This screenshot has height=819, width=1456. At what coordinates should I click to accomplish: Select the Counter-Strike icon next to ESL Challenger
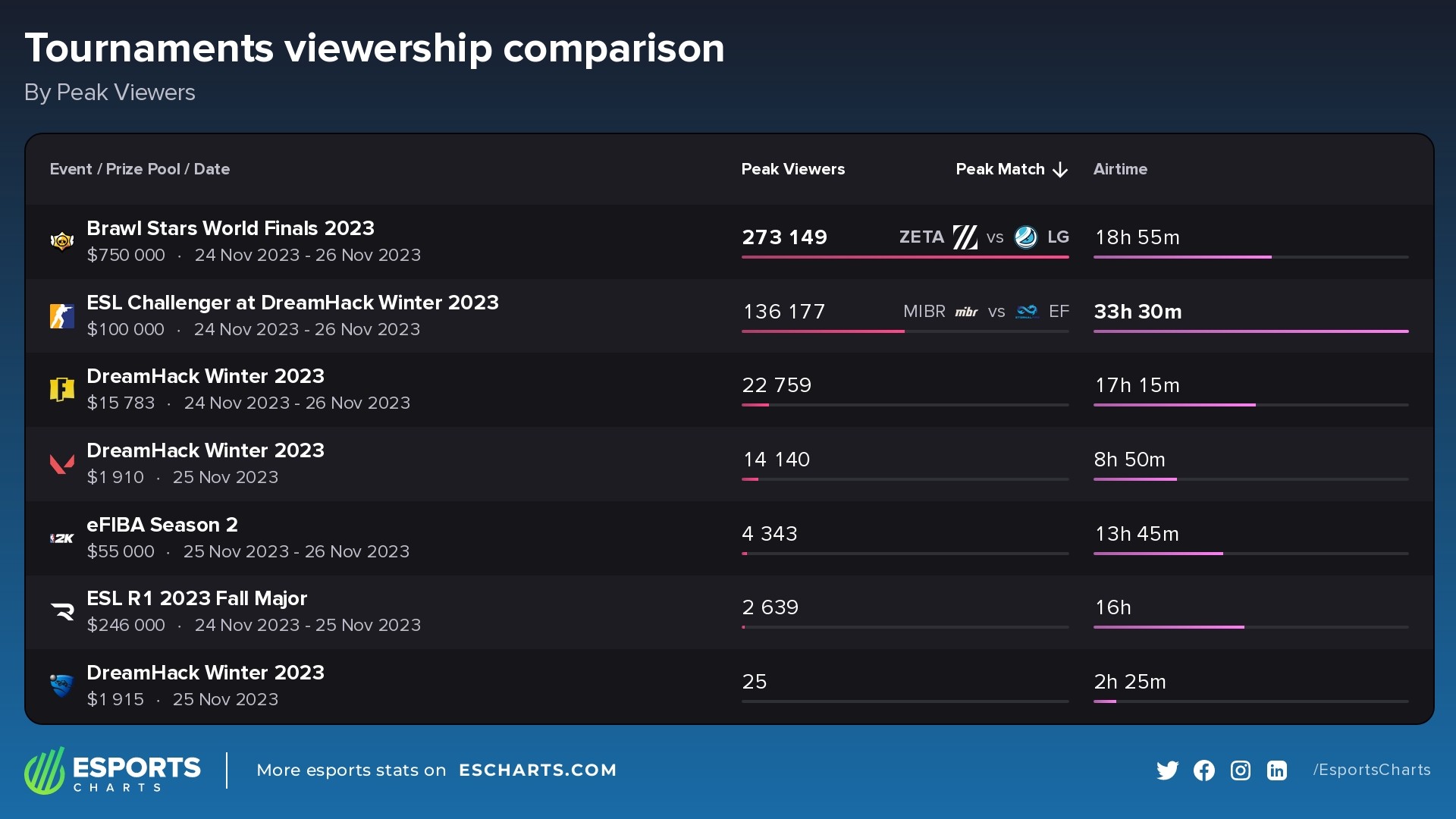pyautogui.click(x=63, y=315)
